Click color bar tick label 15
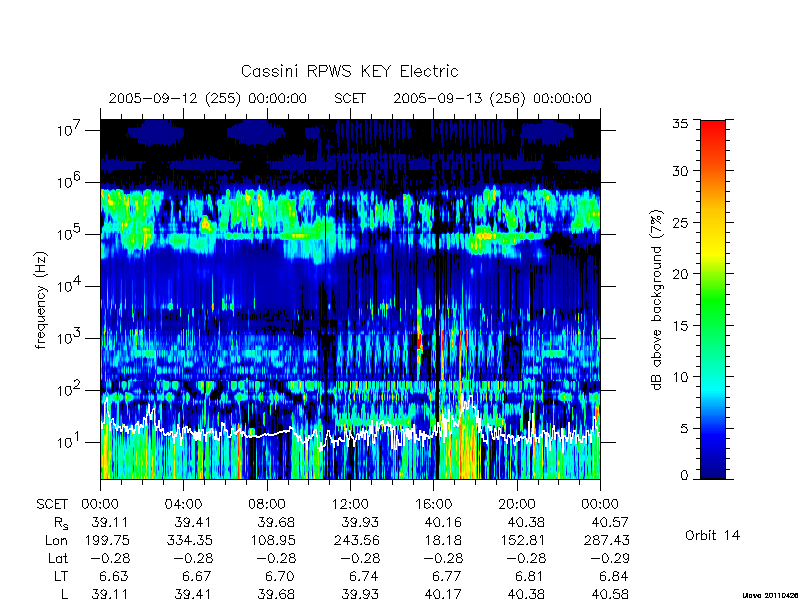 (x=680, y=325)
